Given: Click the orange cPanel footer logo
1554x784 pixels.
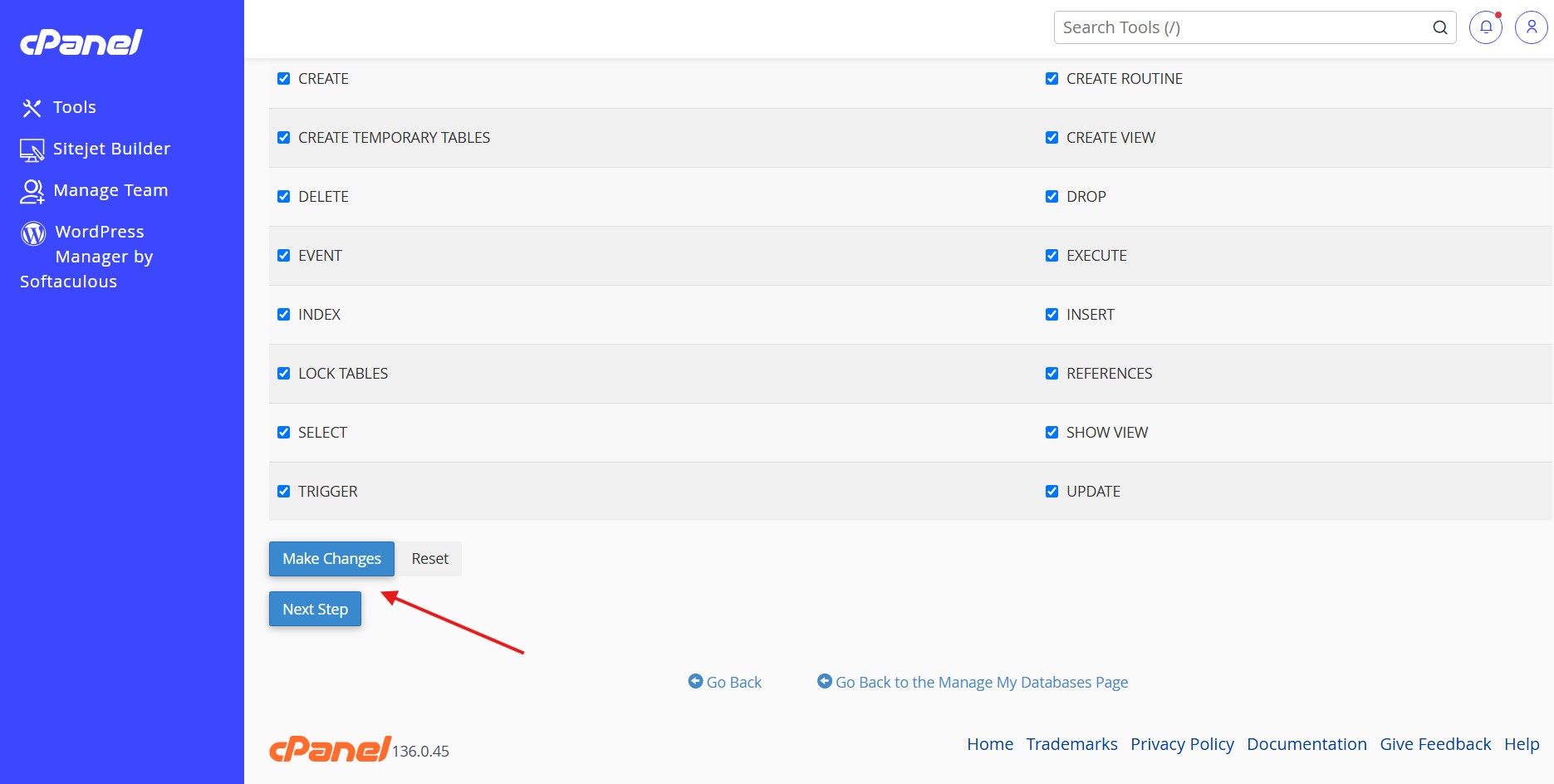Looking at the screenshot, I should [330, 749].
